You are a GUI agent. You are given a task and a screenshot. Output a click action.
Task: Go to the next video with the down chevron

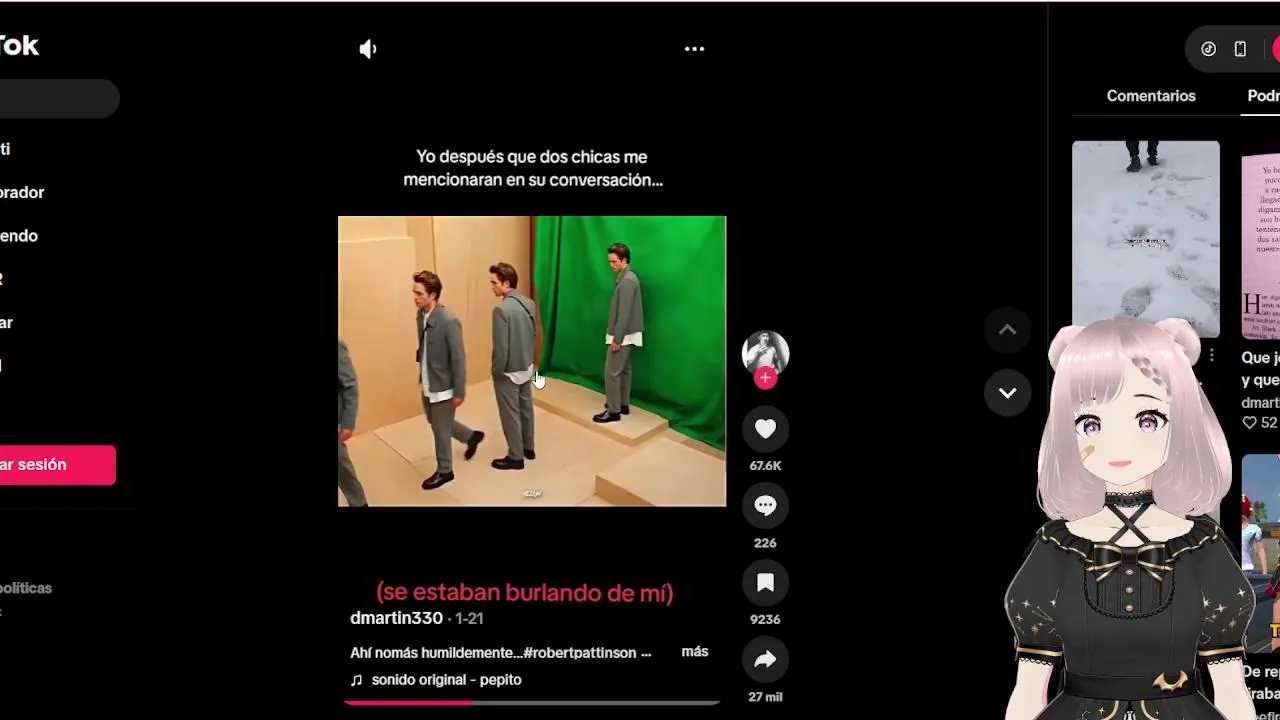(x=1007, y=393)
